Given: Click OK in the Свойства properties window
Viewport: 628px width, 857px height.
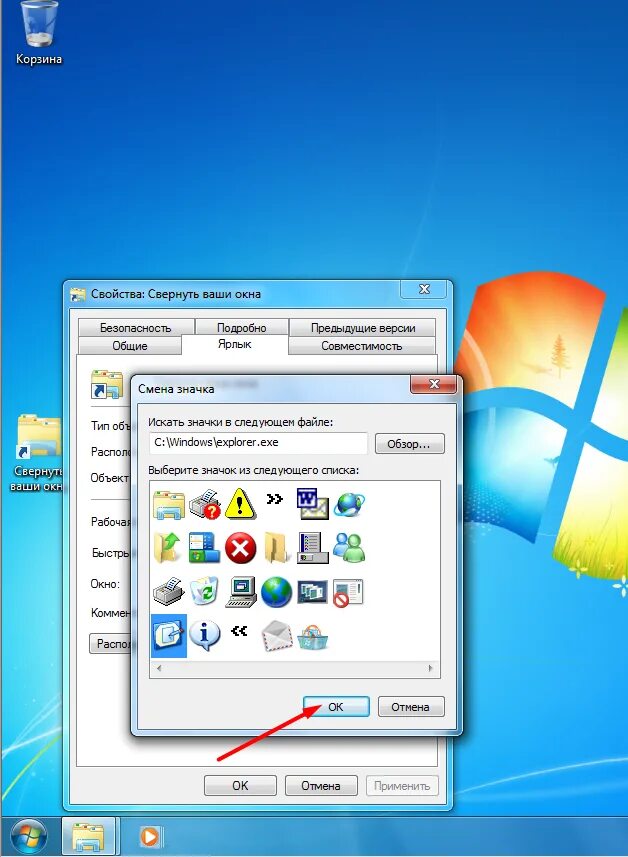Looking at the screenshot, I should 240,785.
